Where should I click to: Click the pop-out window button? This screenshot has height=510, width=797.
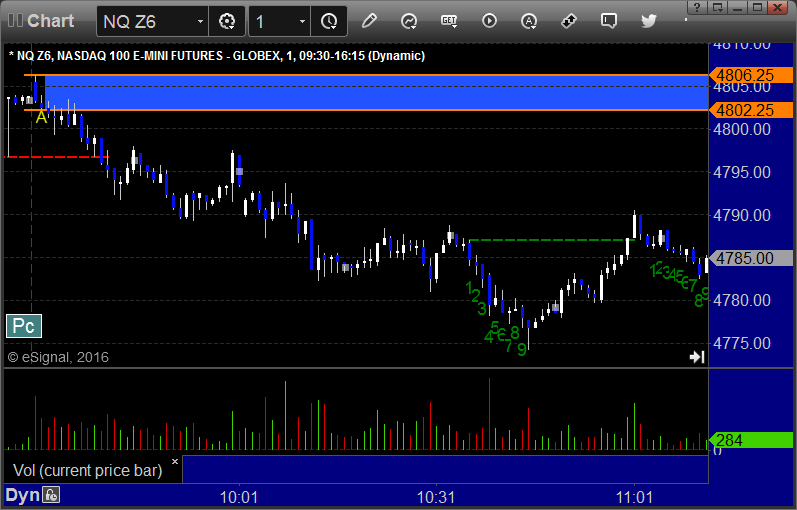pos(718,7)
